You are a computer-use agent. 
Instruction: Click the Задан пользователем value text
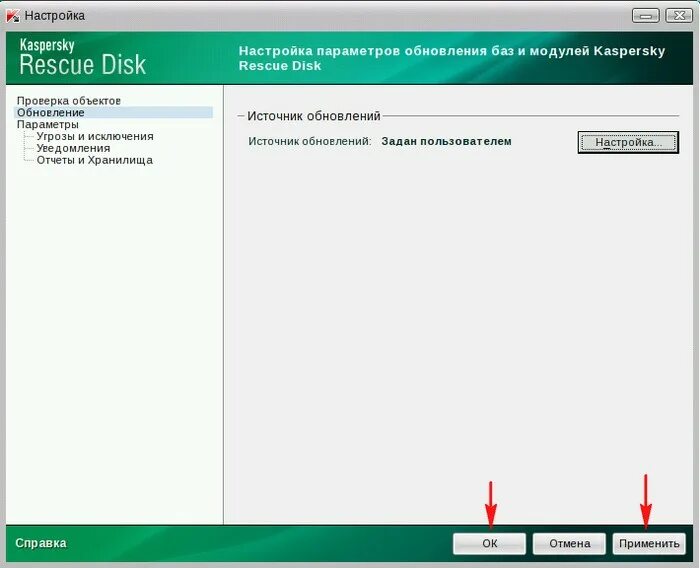point(446,141)
